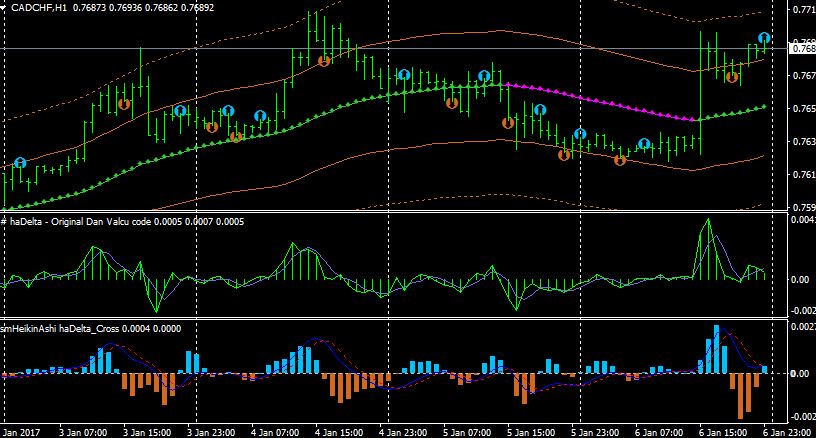Screen dimensions: 816x438
Task: Click the CADCHF,H1 chart title text
Action: coord(39,8)
